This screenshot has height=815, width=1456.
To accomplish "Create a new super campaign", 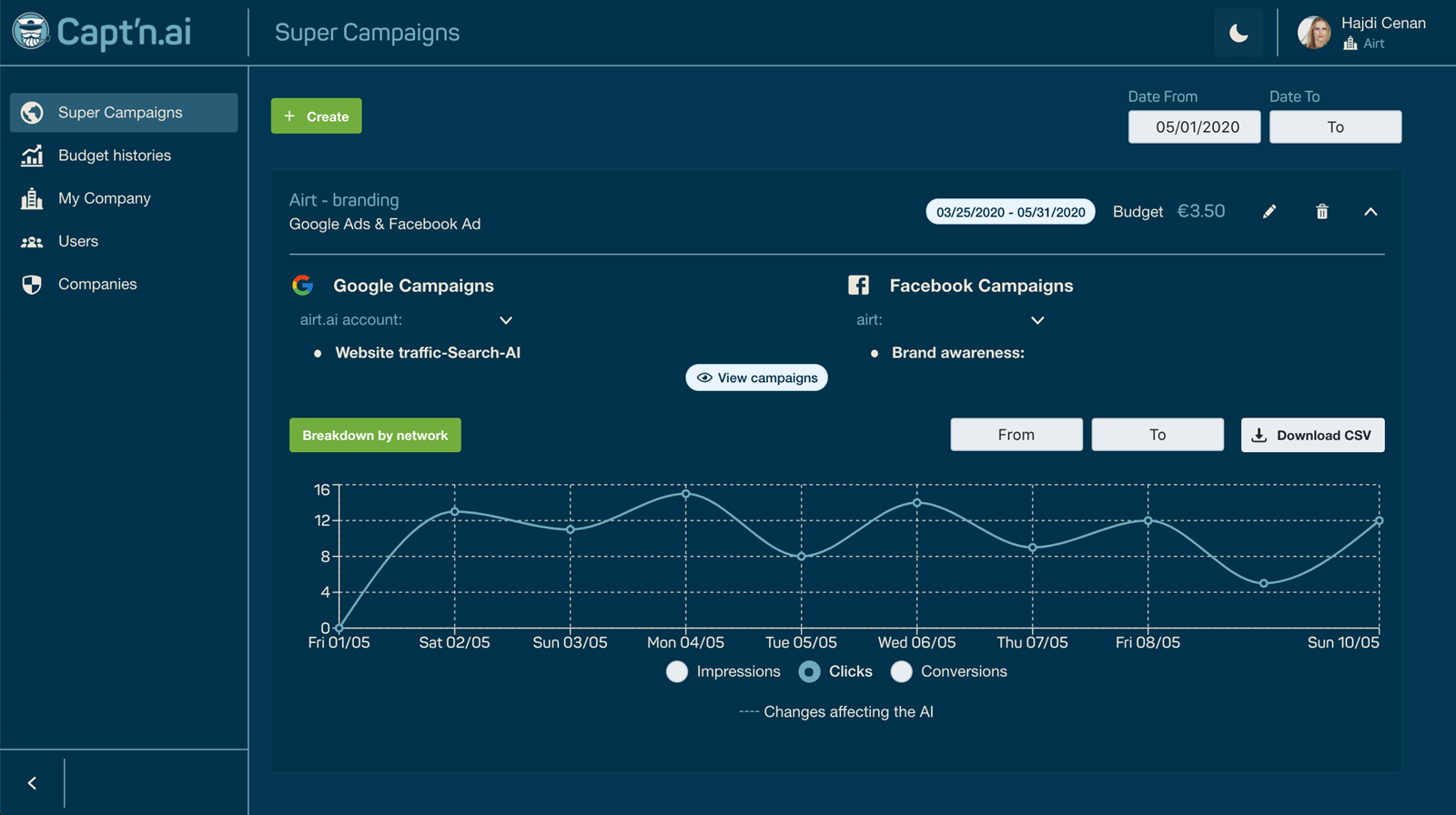I will coord(316,116).
